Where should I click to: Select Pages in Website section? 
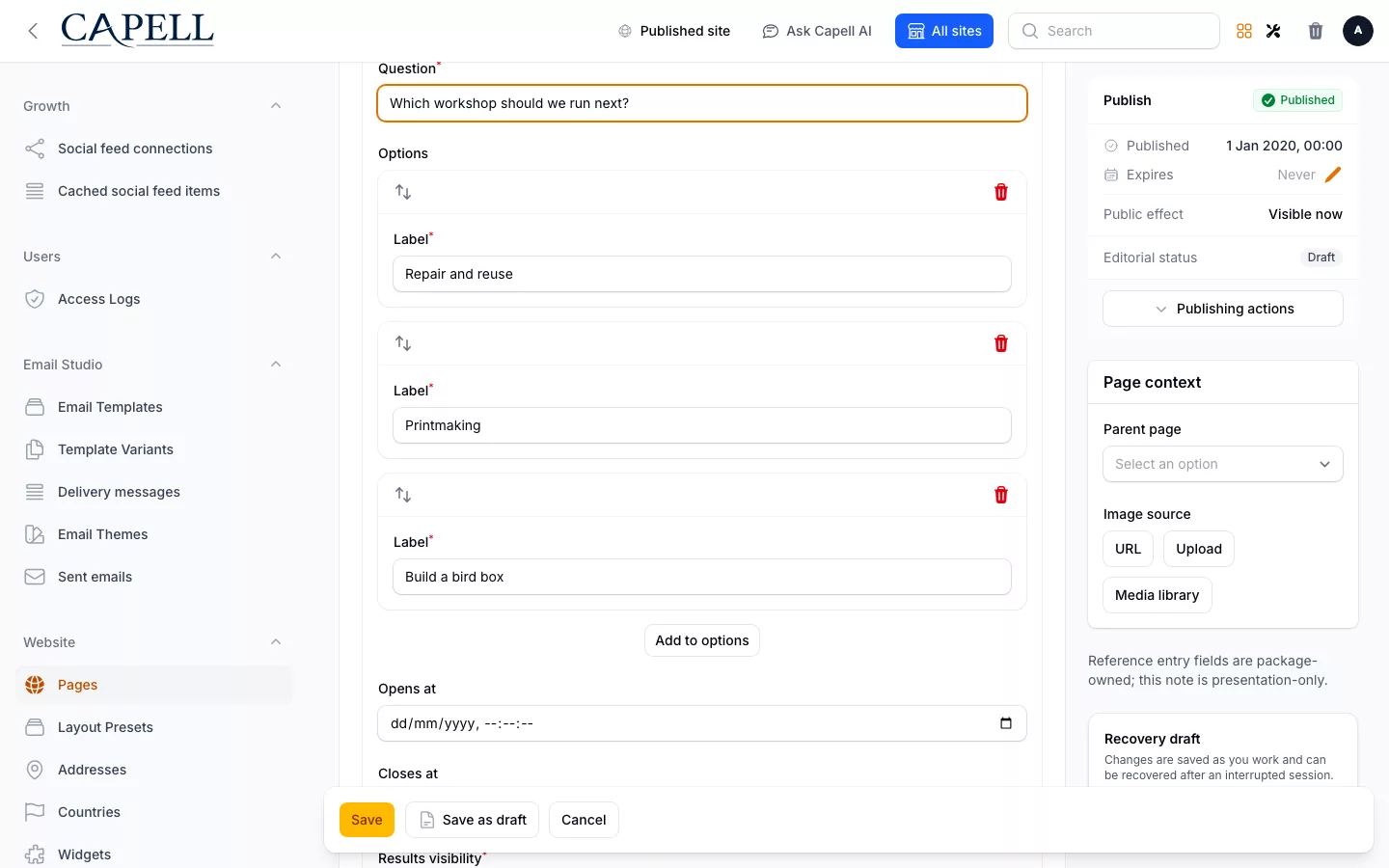click(x=154, y=685)
